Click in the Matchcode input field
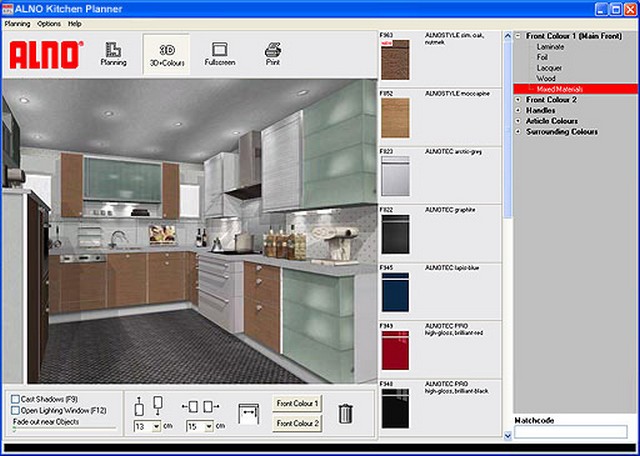This screenshot has height=456, width=640. click(x=571, y=432)
